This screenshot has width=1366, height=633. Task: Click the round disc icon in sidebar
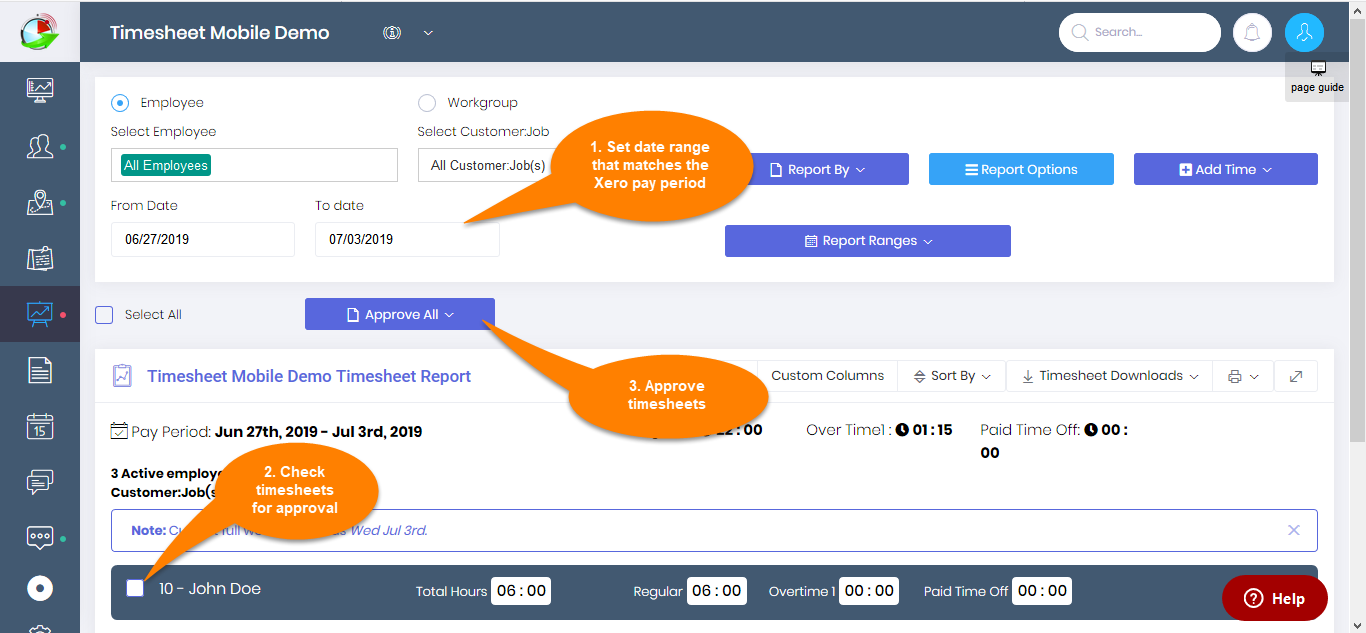pyautogui.click(x=40, y=588)
